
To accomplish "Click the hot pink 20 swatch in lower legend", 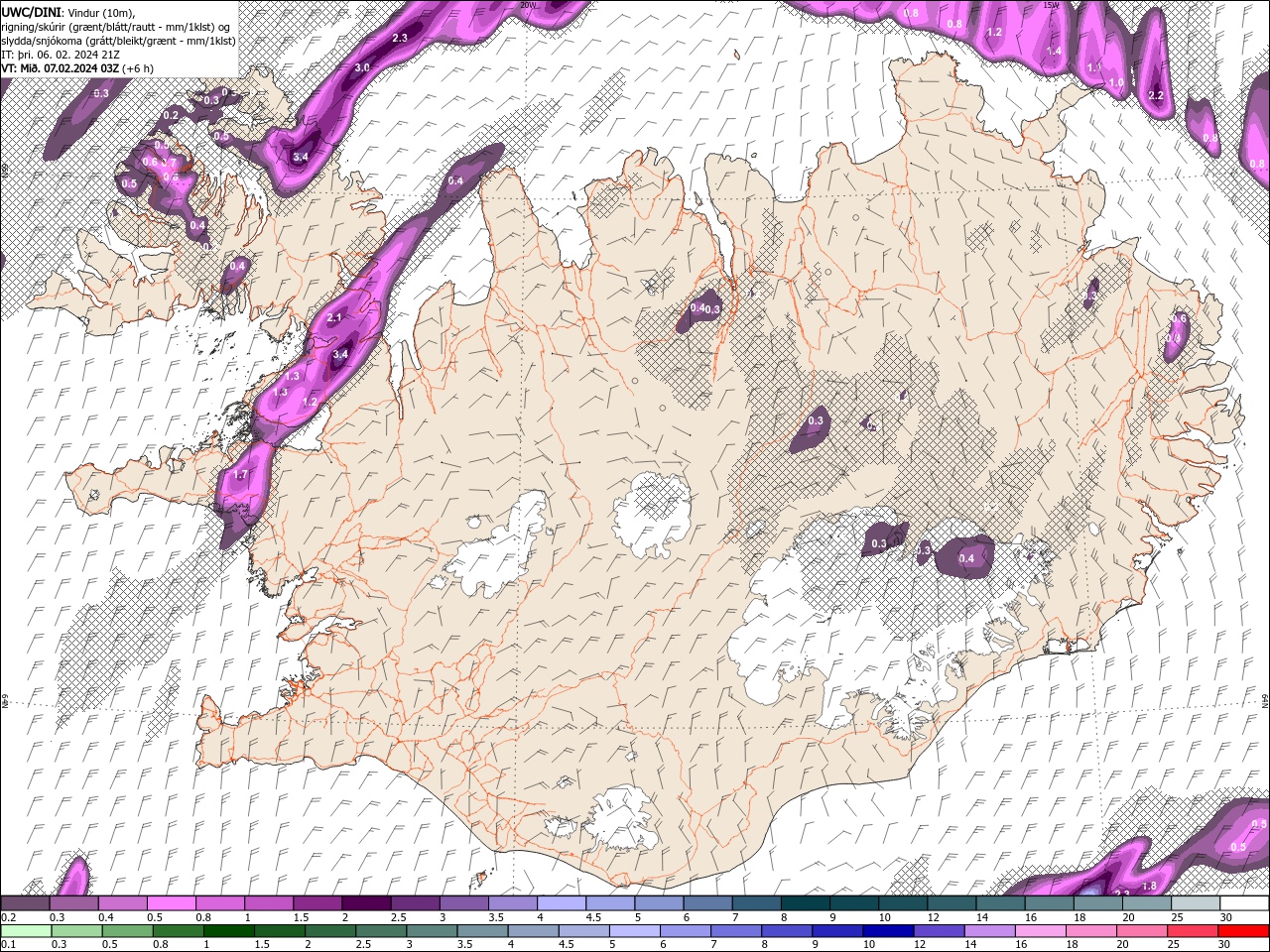I will click(x=1142, y=931).
